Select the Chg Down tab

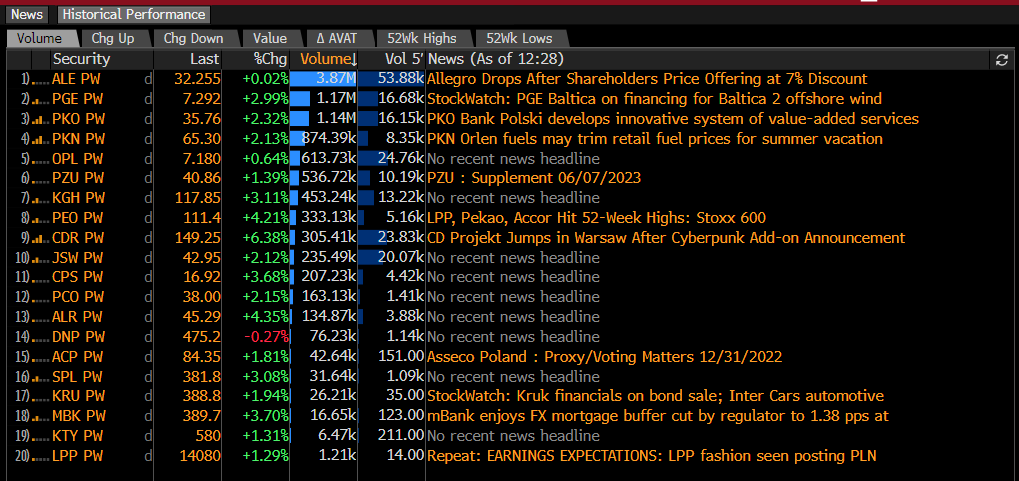tap(194, 38)
